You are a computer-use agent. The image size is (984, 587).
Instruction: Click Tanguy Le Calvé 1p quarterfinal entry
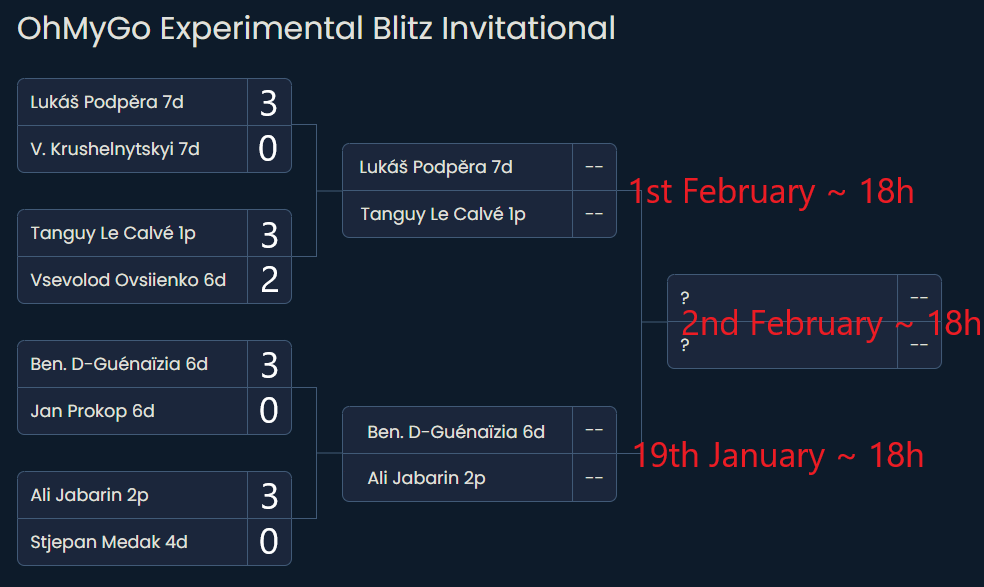(132, 233)
